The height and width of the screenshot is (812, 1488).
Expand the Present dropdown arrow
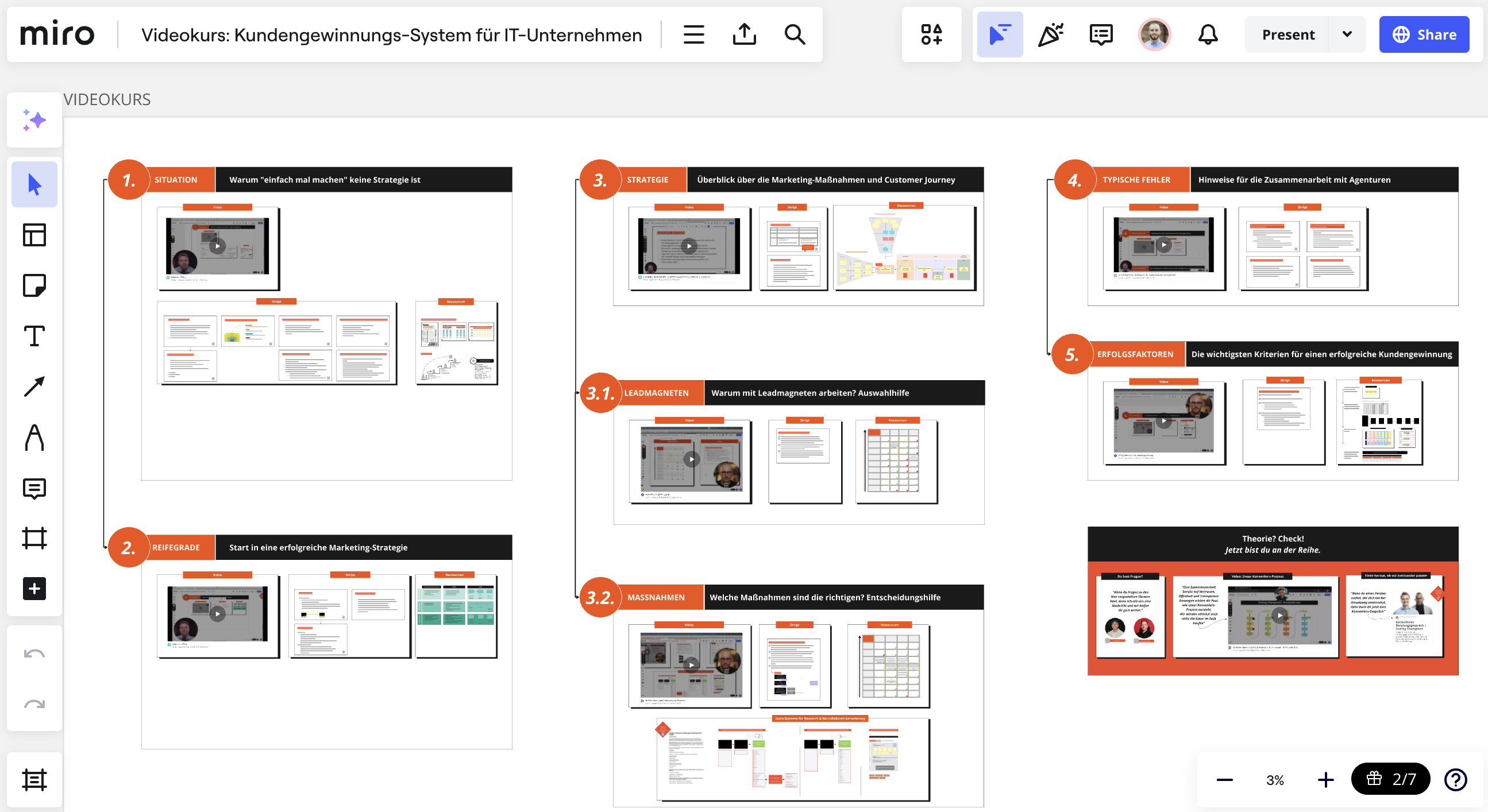click(1347, 34)
